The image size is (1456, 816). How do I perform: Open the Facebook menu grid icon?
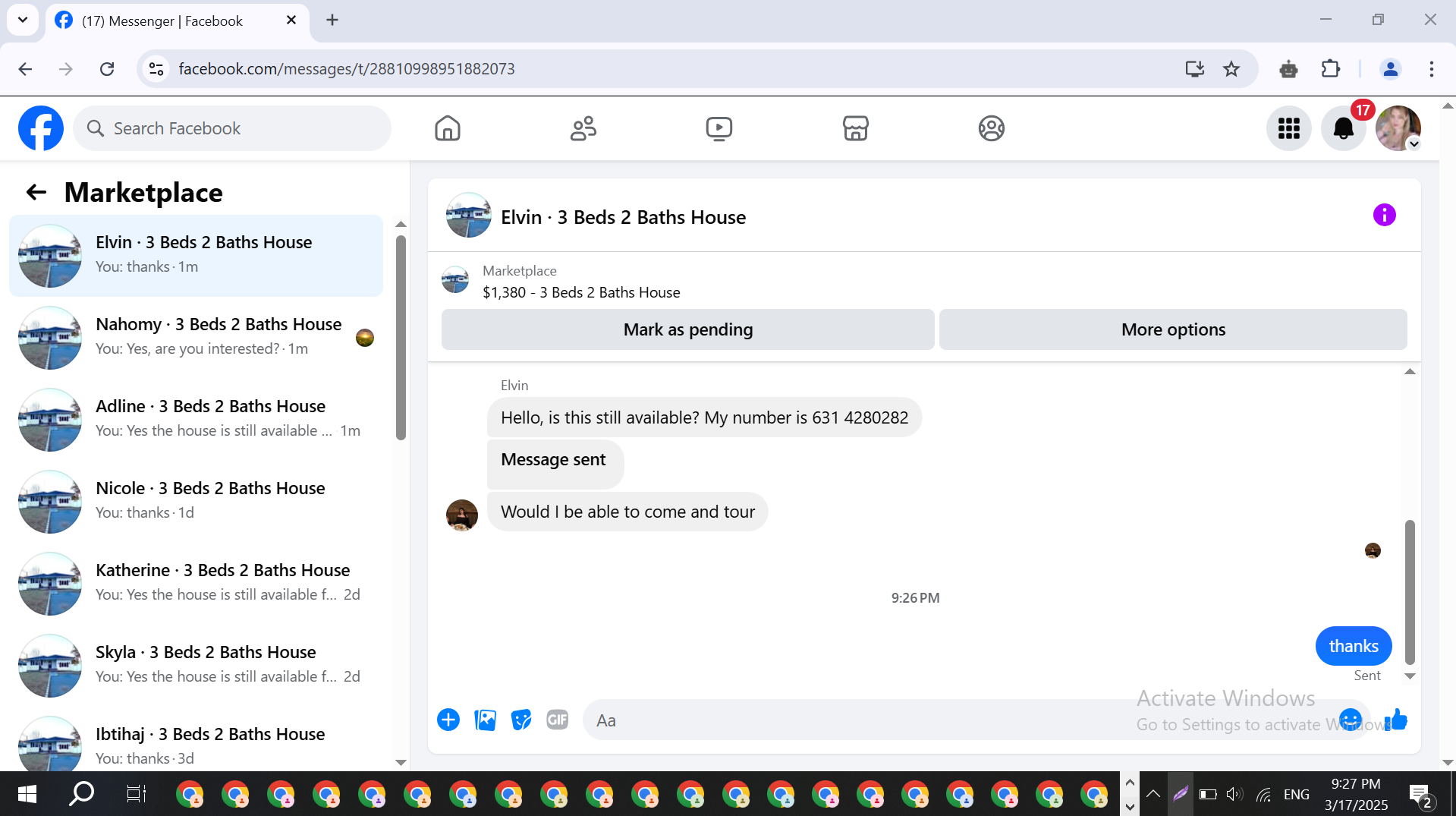click(1289, 128)
